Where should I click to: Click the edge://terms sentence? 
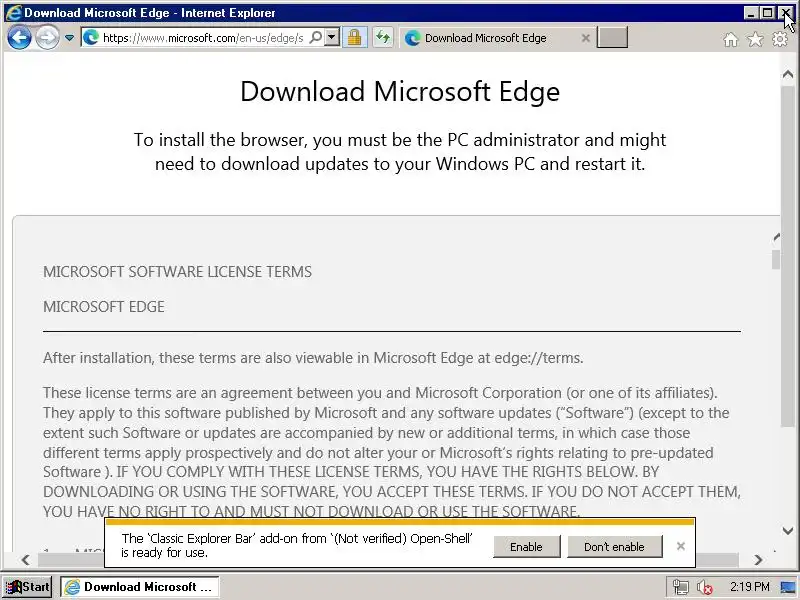point(313,358)
